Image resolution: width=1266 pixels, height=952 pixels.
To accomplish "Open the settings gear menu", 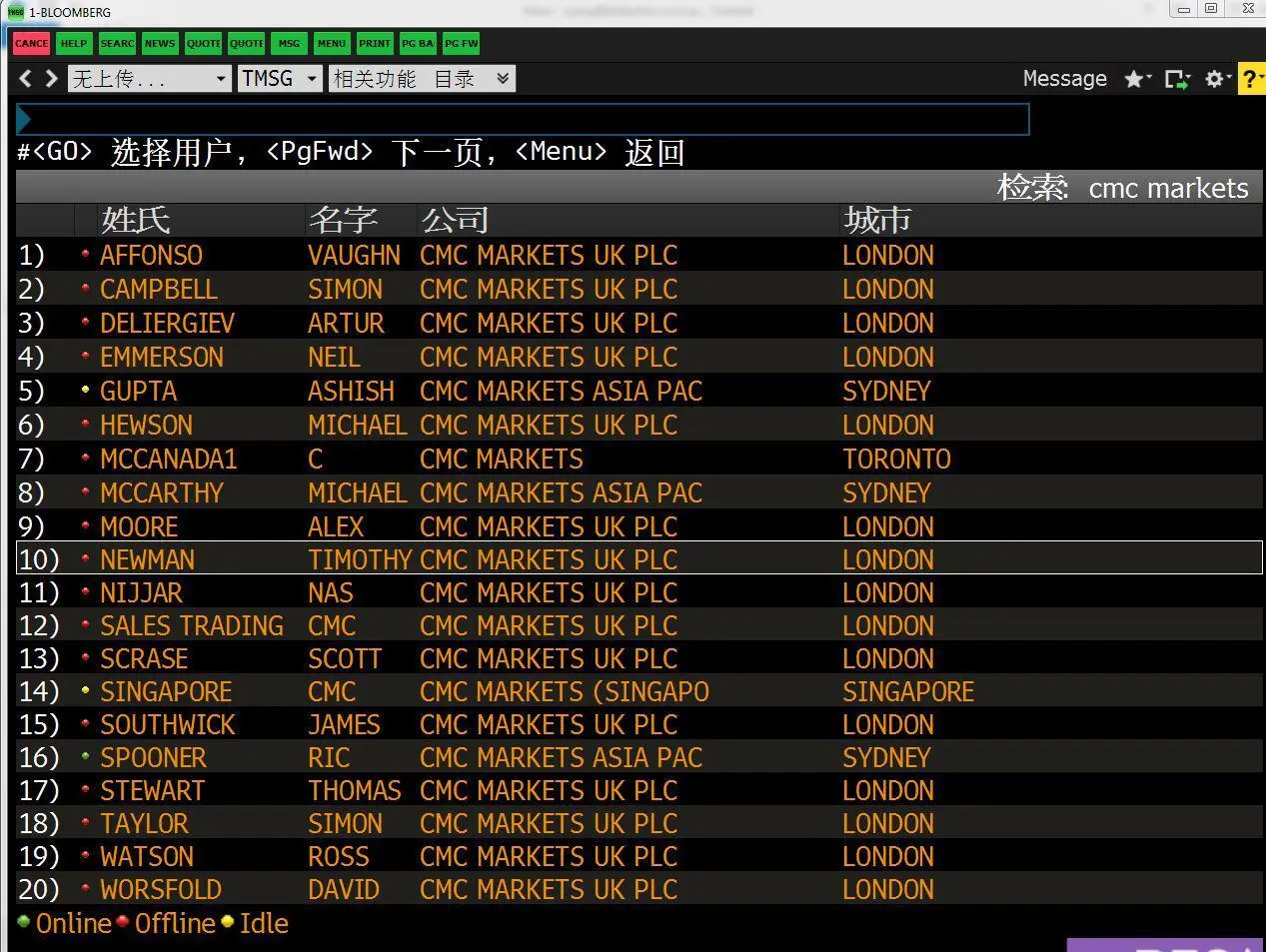I will [1217, 79].
